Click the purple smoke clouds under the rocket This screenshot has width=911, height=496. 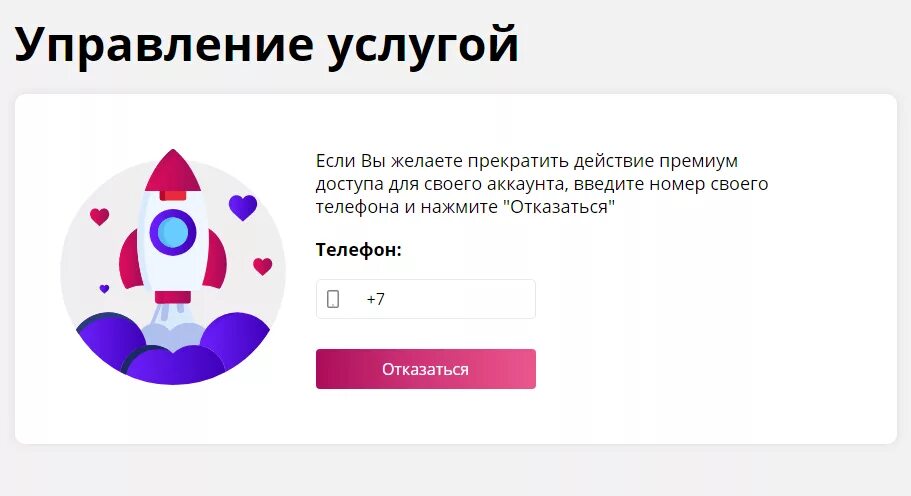click(173, 350)
